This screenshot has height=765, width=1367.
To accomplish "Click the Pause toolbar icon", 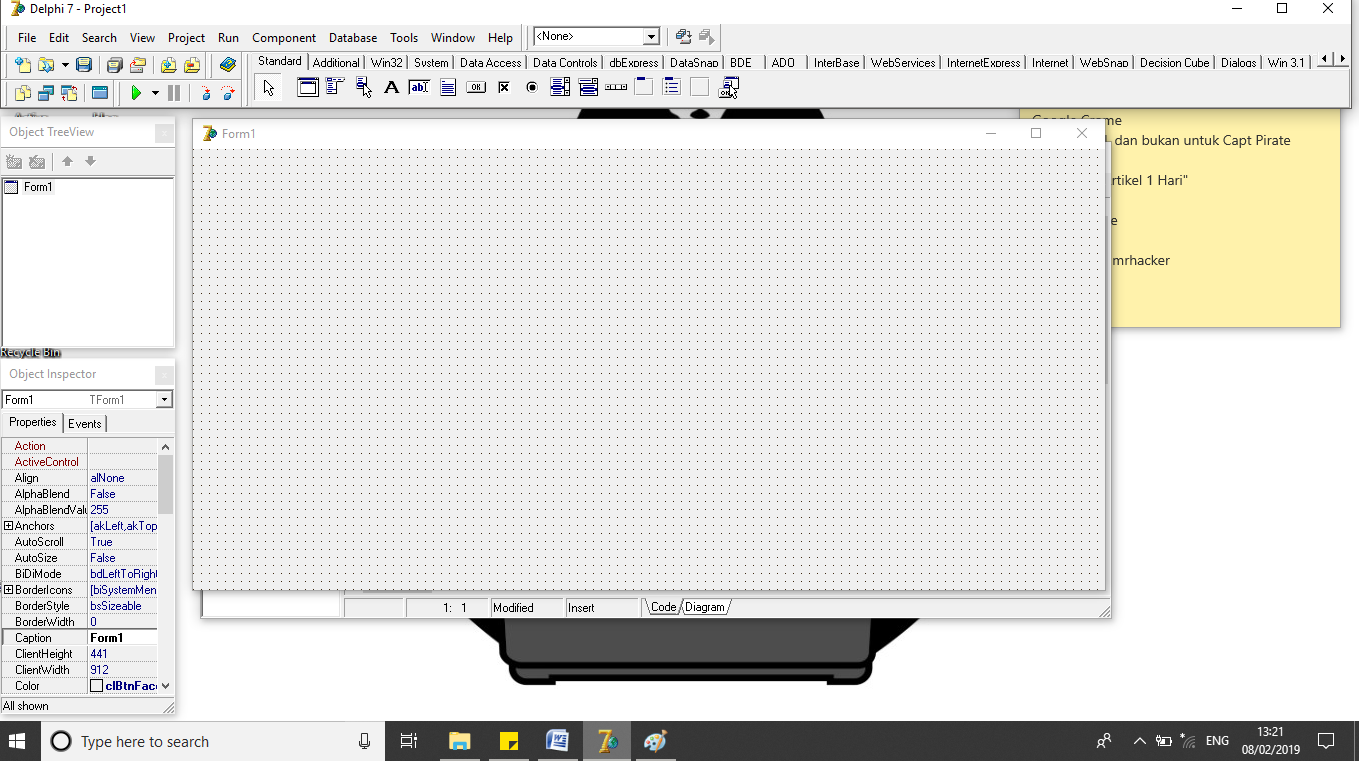I will [x=174, y=93].
